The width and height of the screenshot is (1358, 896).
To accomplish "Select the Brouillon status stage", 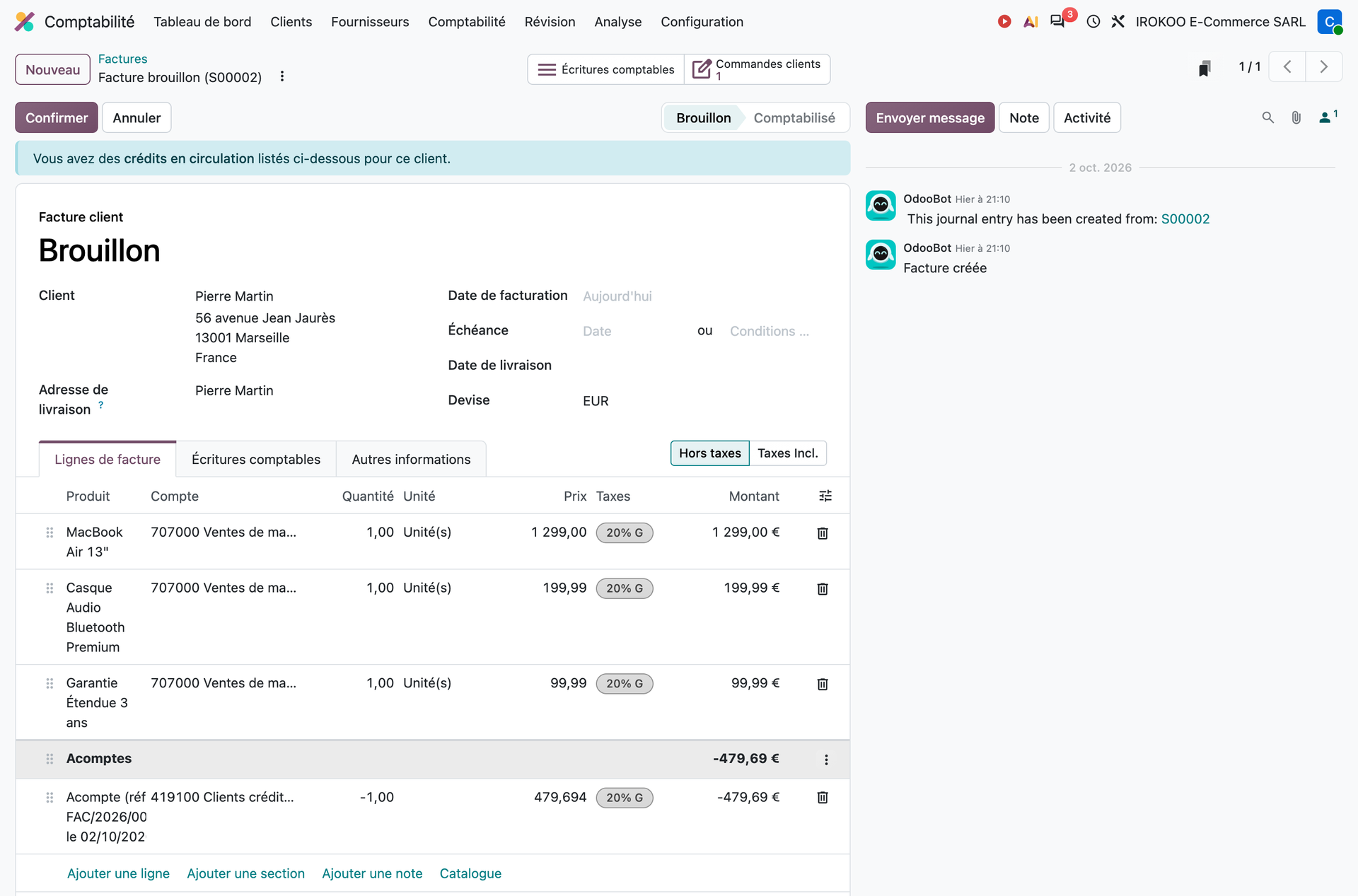I will 703,118.
